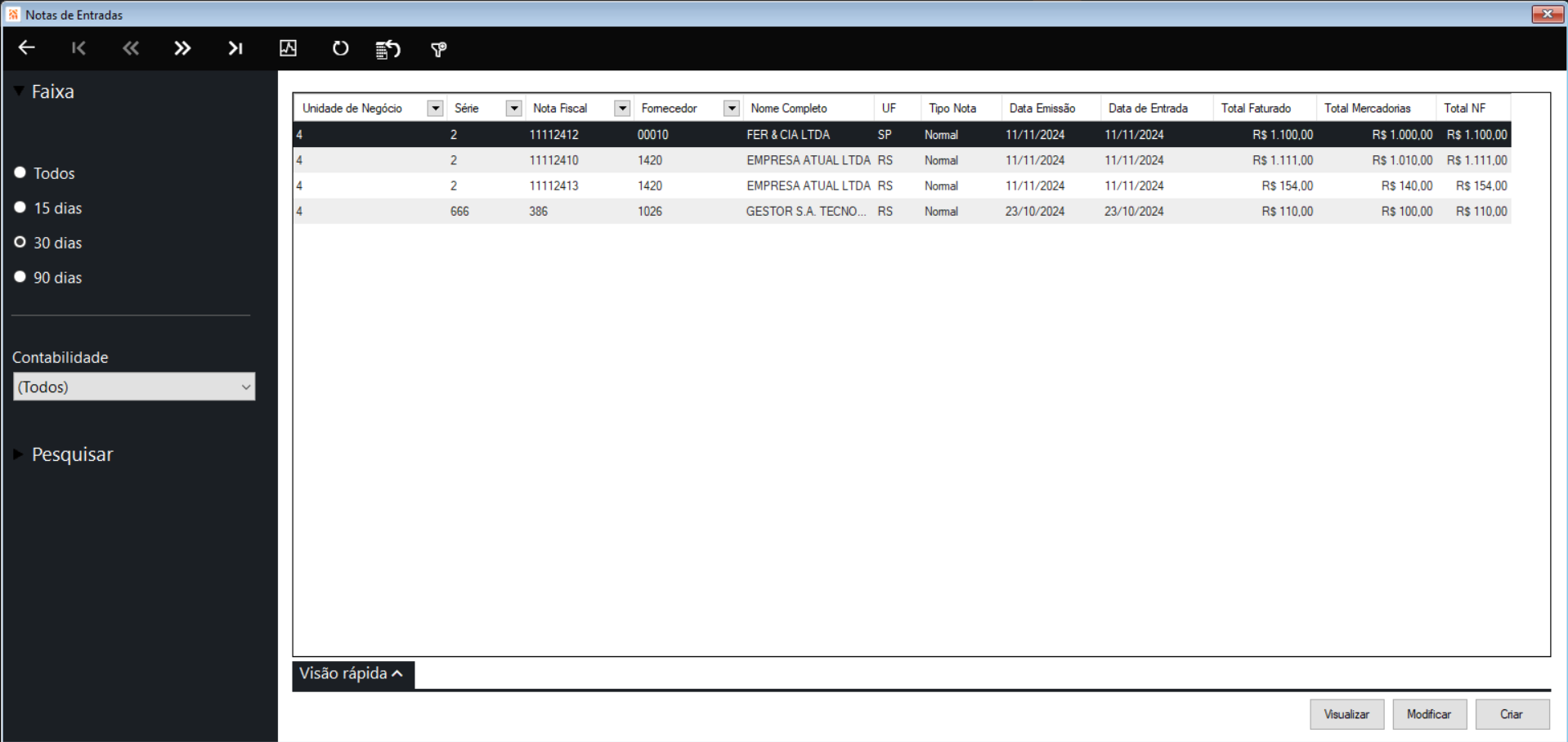This screenshot has height=742, width=1568.
Task: Click the Visualizar button
Action: click(1346, 714)
